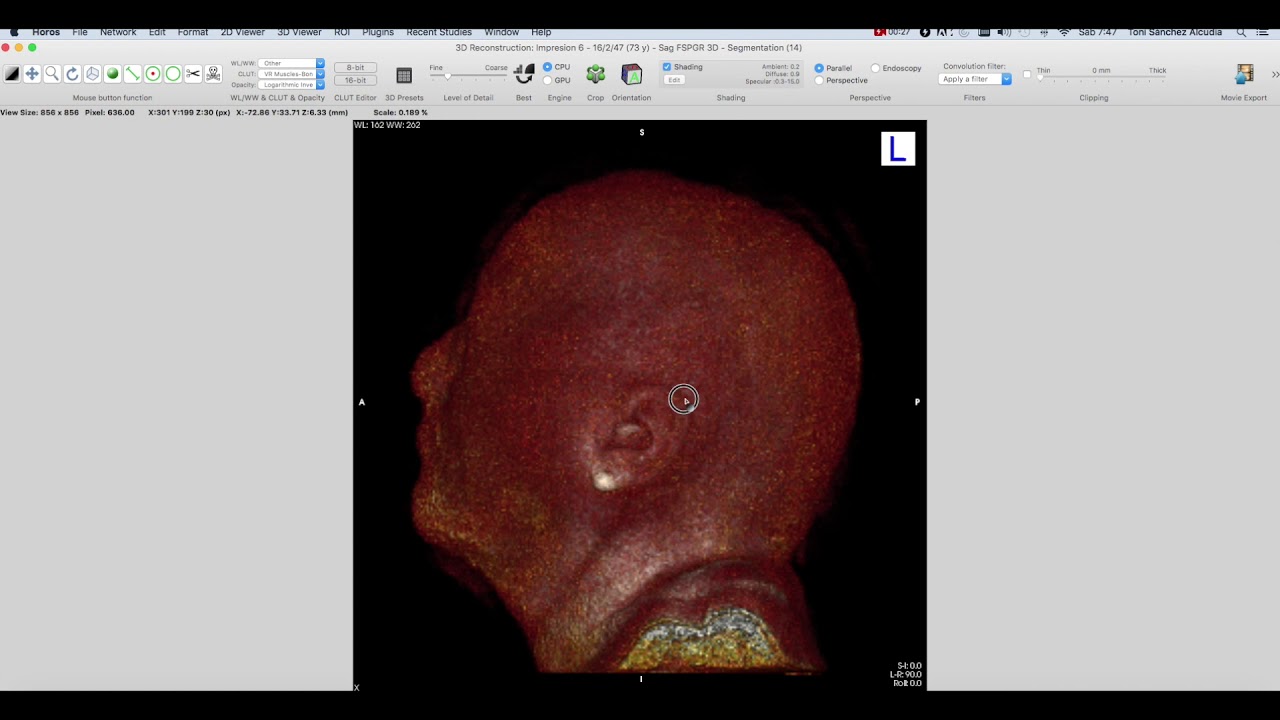The height and width of the screenshot is (720, 1280).
Task: Open the 3D Presets grid
Action: point(404,75)
